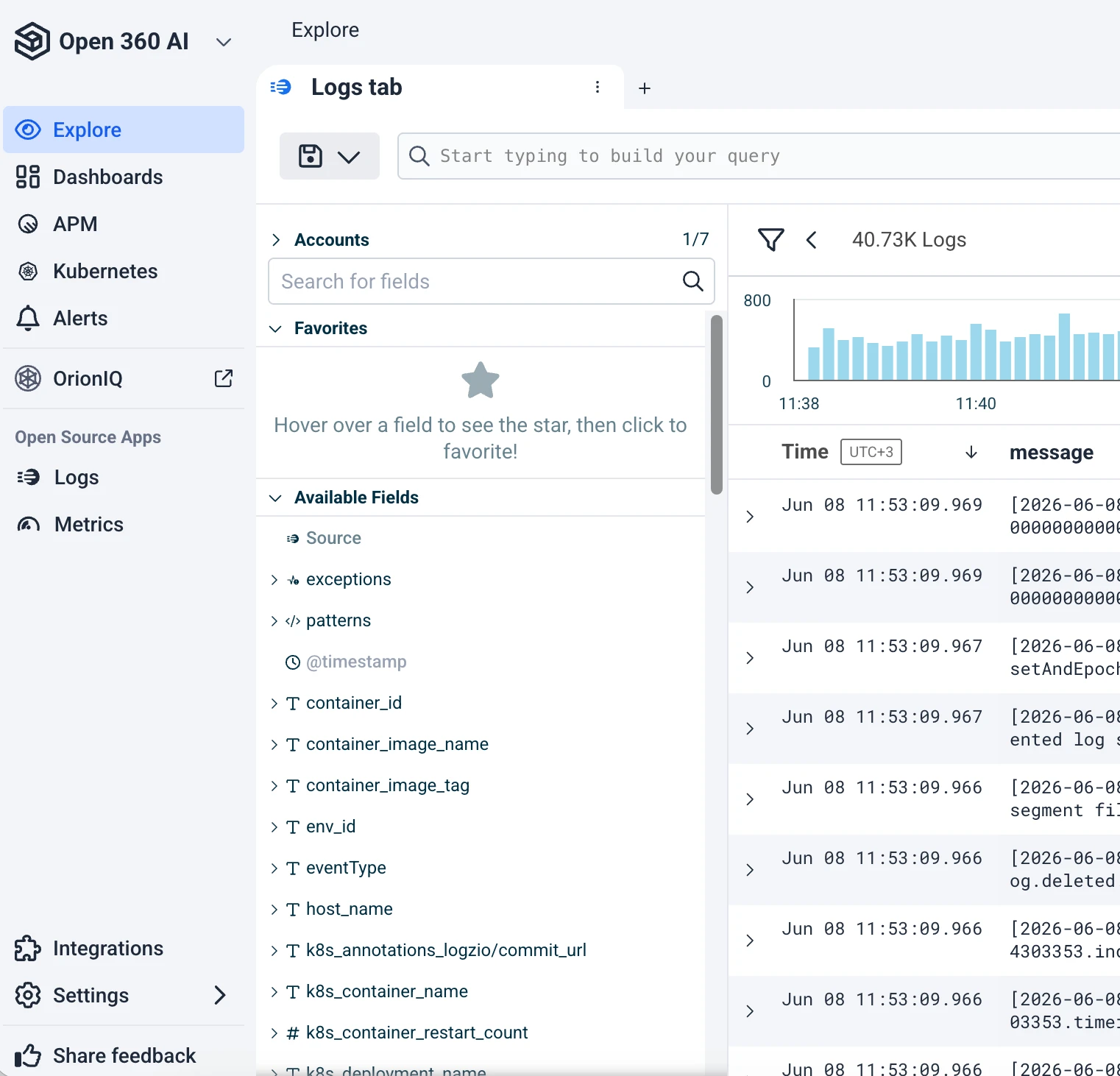Click the field search magnifier icon

[x=692, y=281]
